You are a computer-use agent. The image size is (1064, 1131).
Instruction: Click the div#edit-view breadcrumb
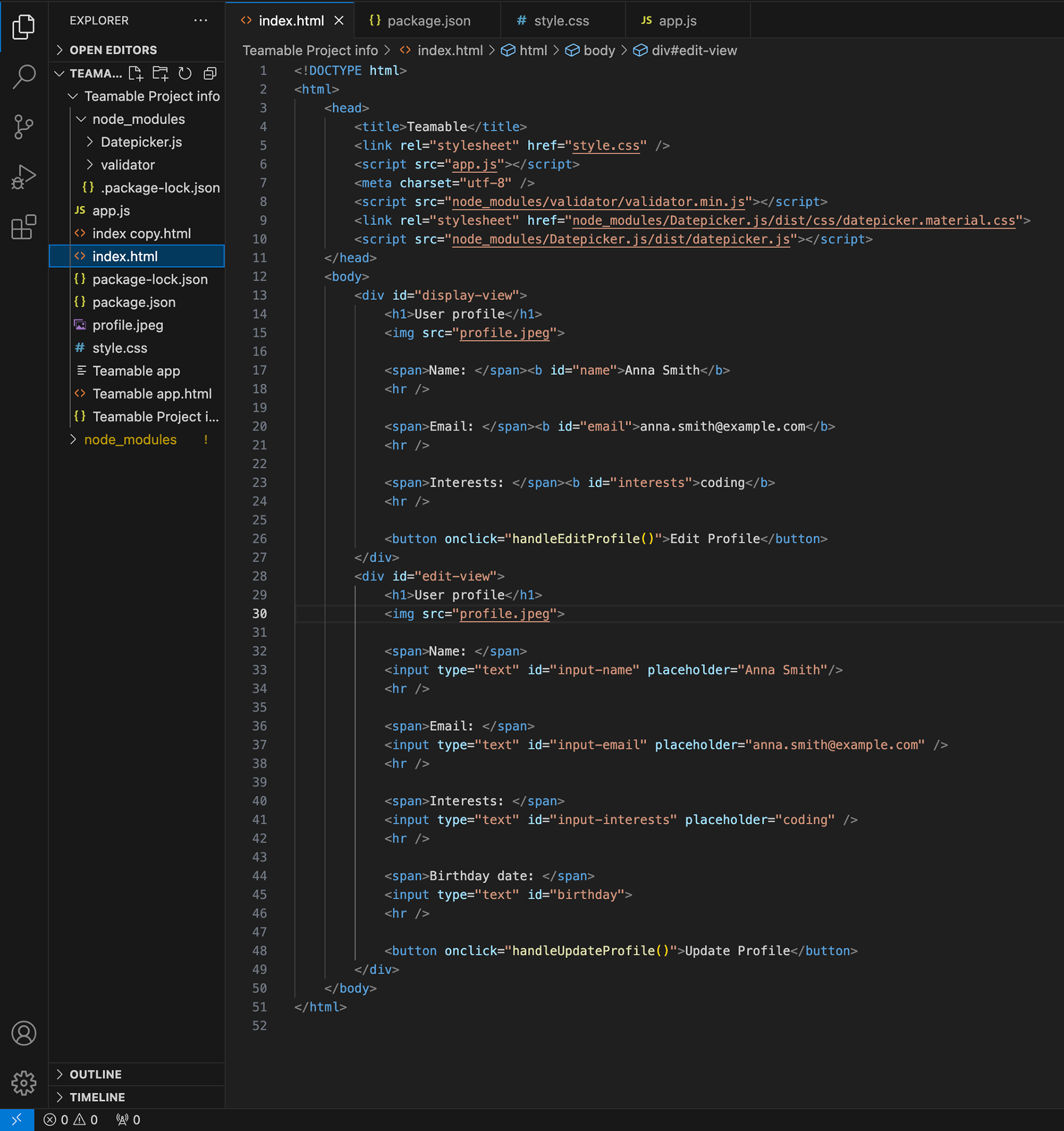(x=686, y=50)
